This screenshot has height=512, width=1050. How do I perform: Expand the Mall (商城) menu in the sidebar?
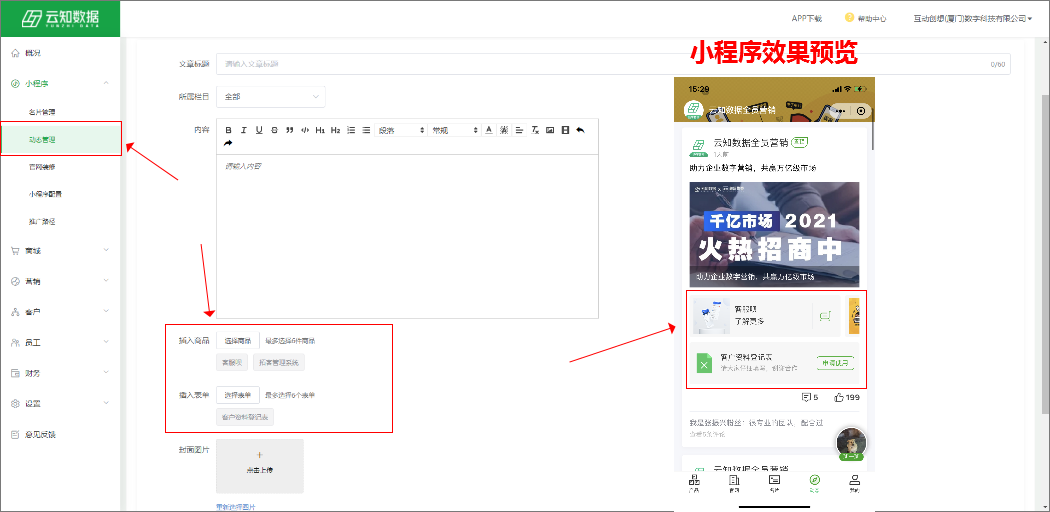60,250
